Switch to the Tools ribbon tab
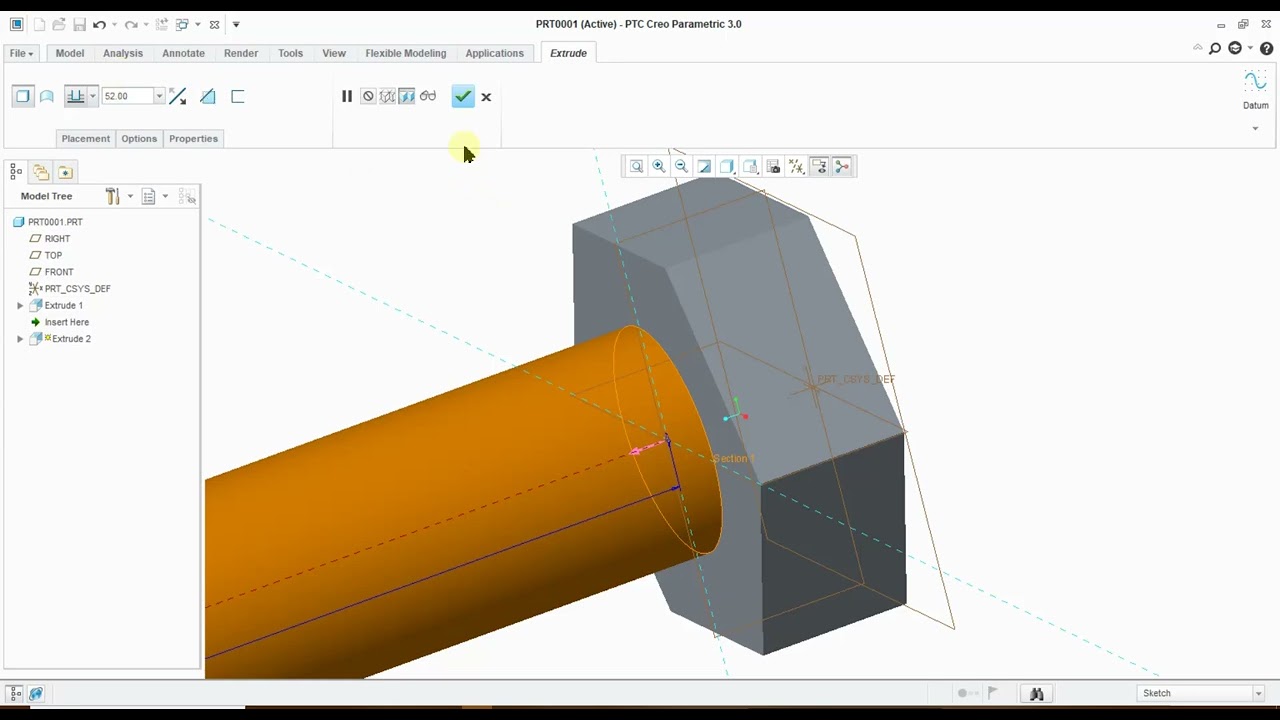 (x=290, y=53)
